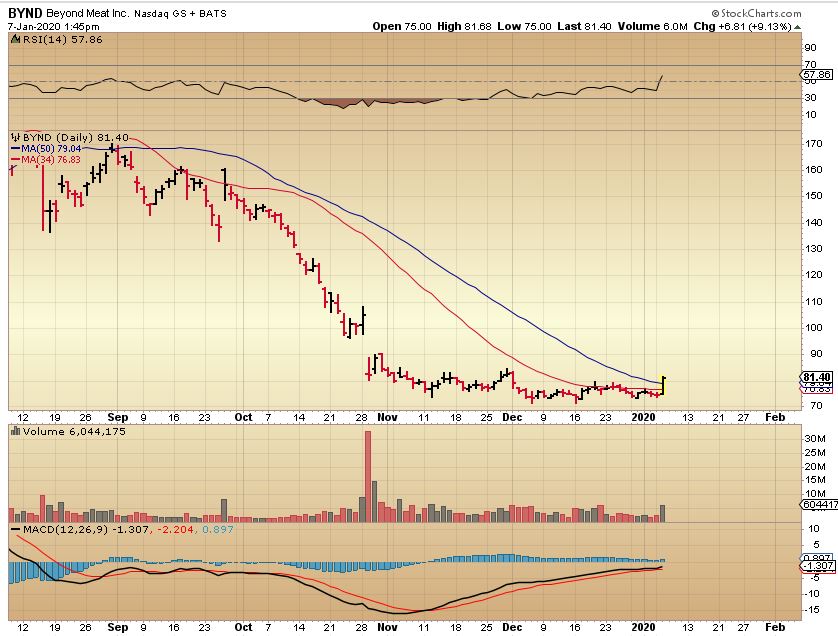Click the Feb date label below the MACD panel

pyautogui.click(x=775, y=627)
